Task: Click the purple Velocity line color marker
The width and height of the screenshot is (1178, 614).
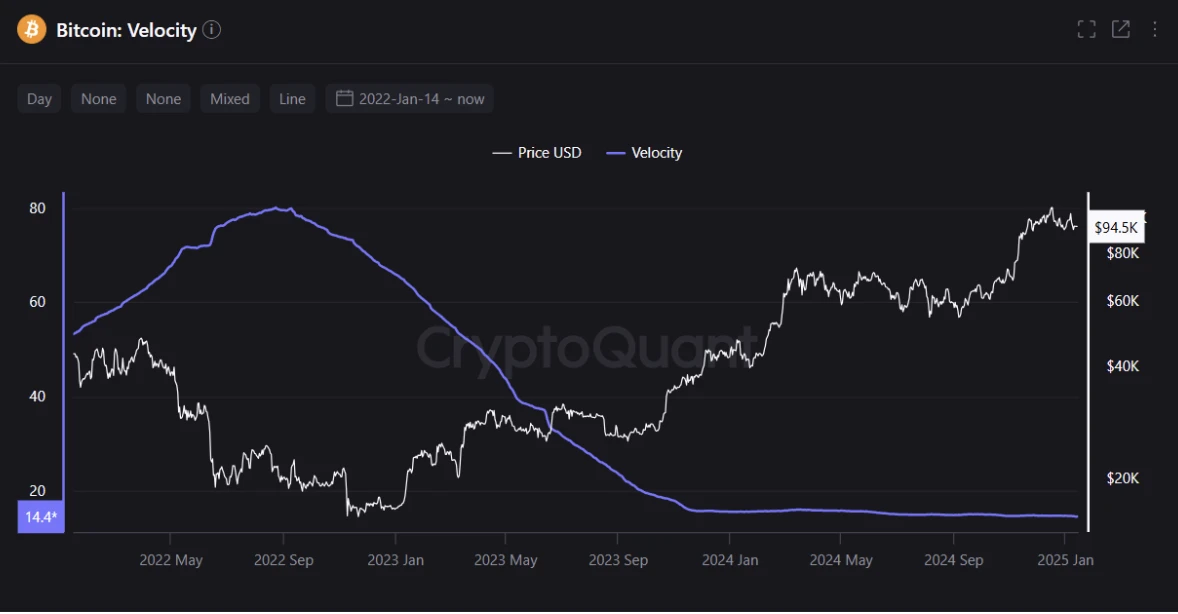Action: coord(617,153)
